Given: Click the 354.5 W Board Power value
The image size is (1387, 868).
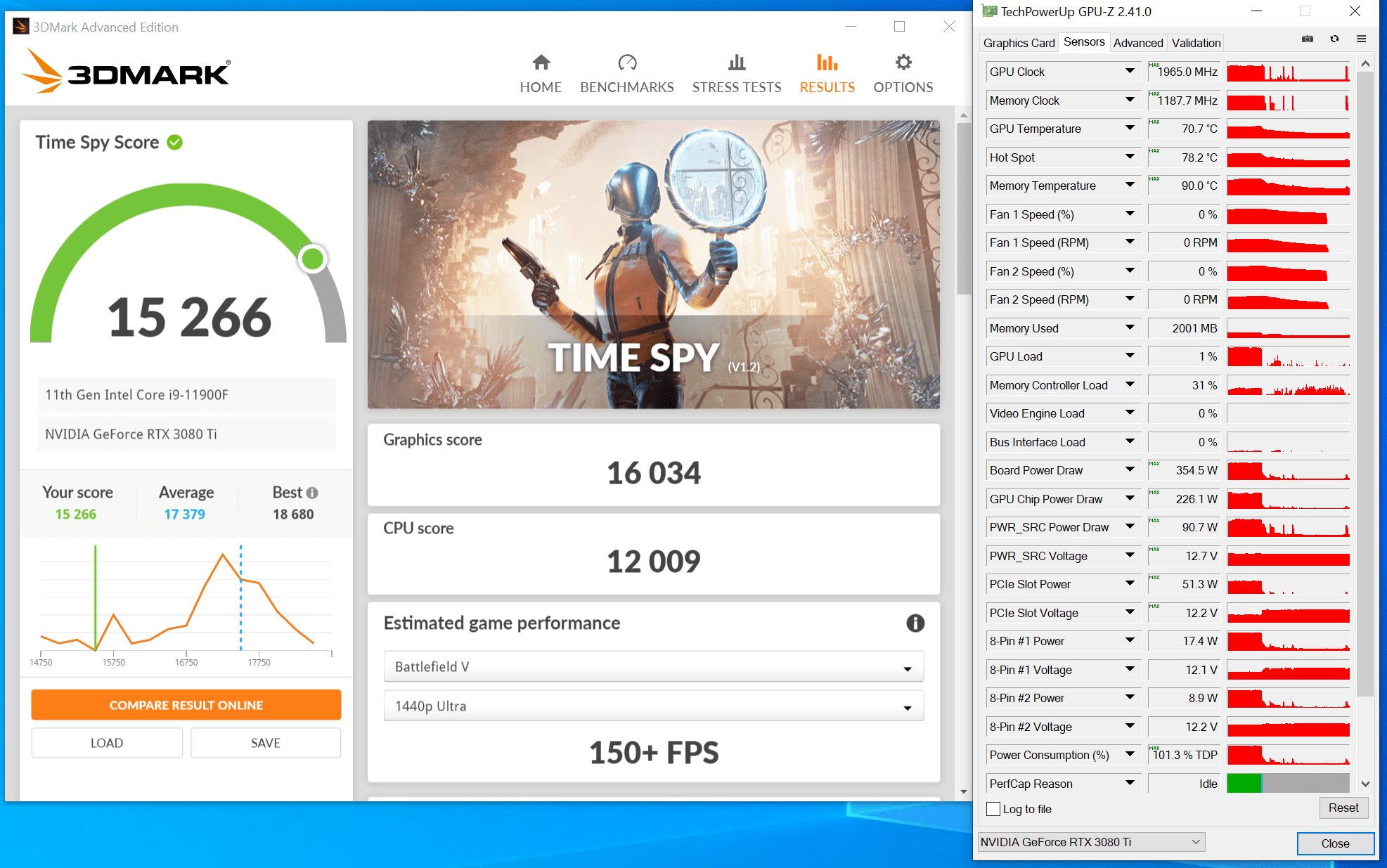Looking at the screenshot, I should (1183, 470).
